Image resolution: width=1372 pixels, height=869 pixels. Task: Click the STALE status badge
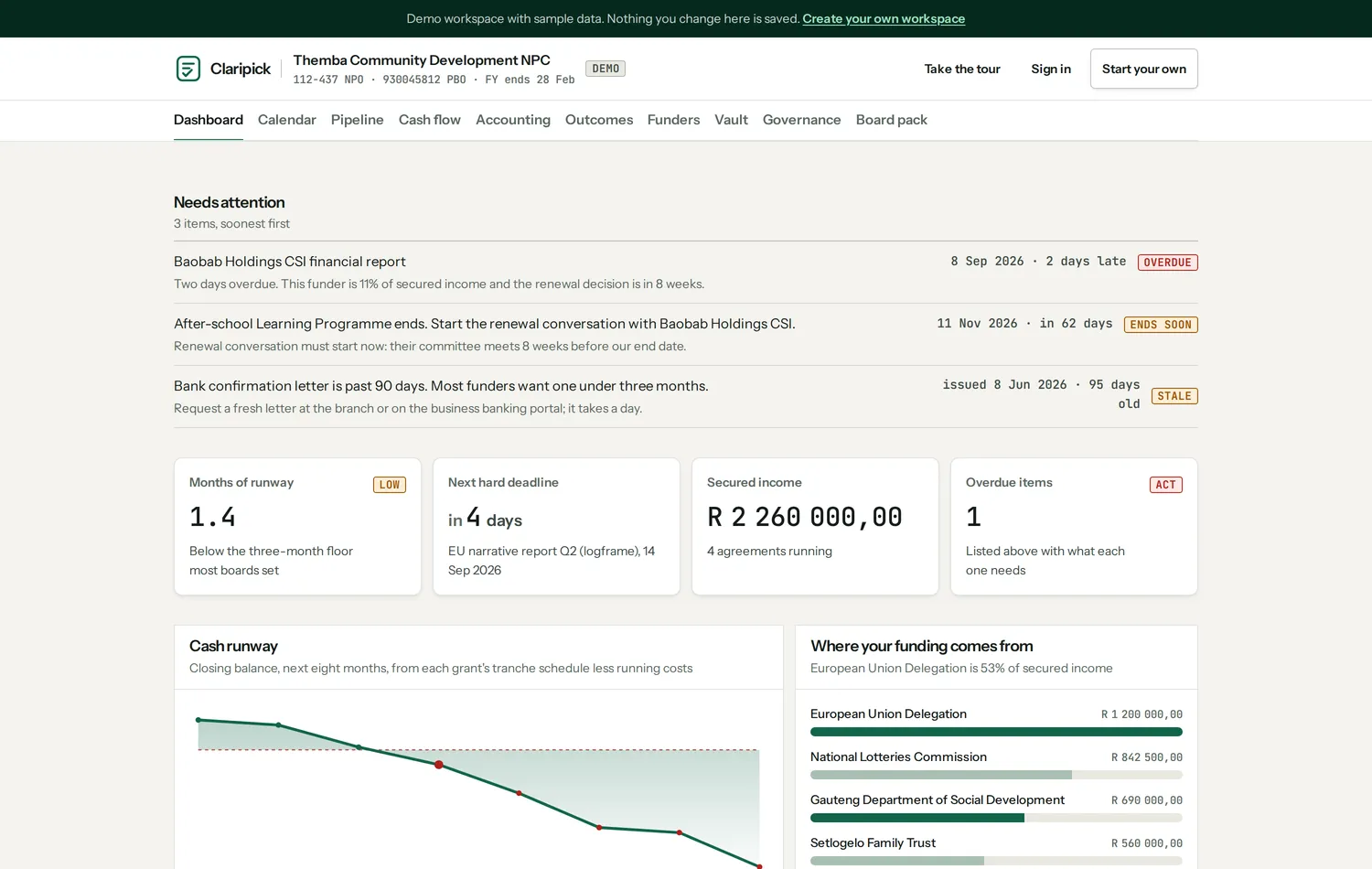coord(1174,396)
